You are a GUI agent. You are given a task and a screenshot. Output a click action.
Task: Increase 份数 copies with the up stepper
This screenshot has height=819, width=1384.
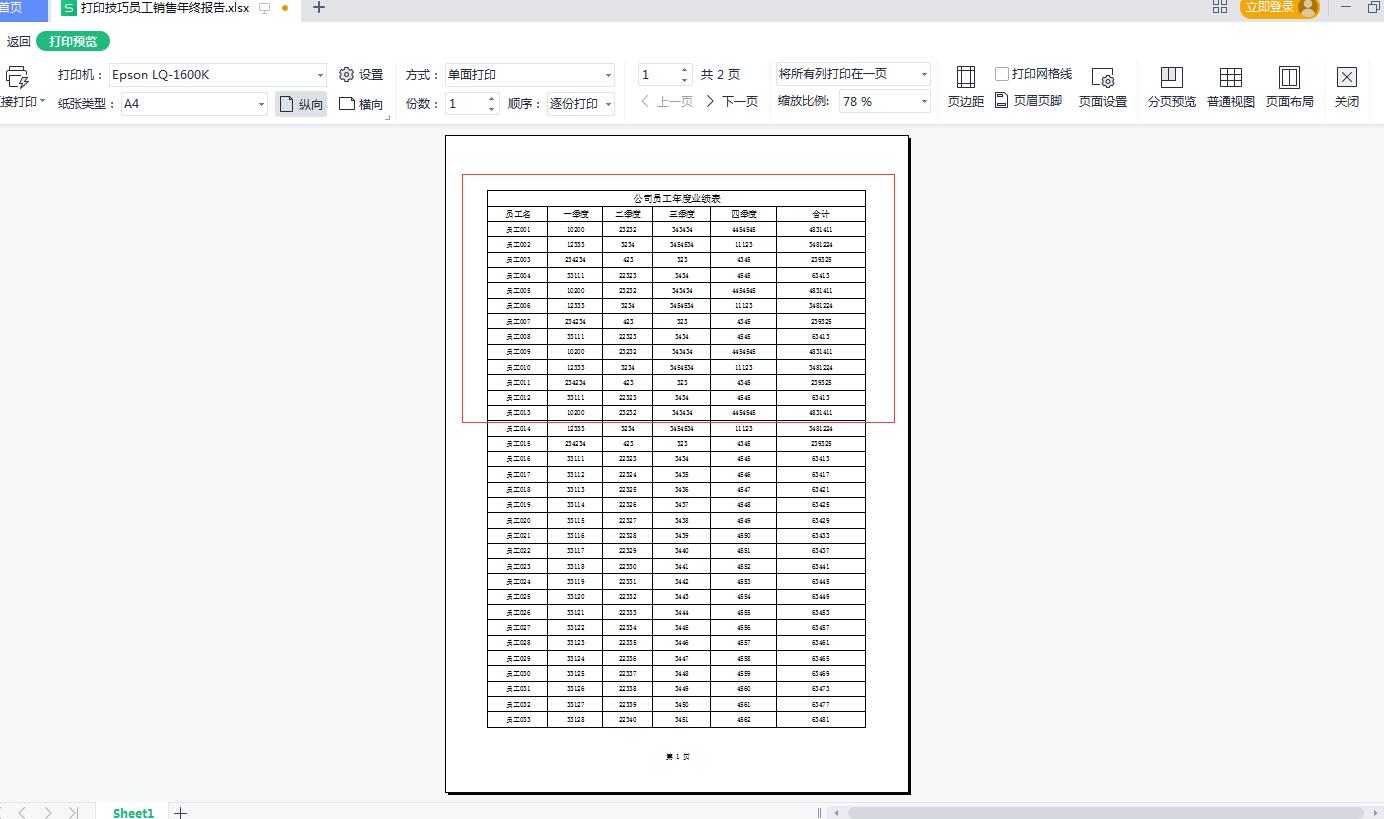(x=491, y=98)
